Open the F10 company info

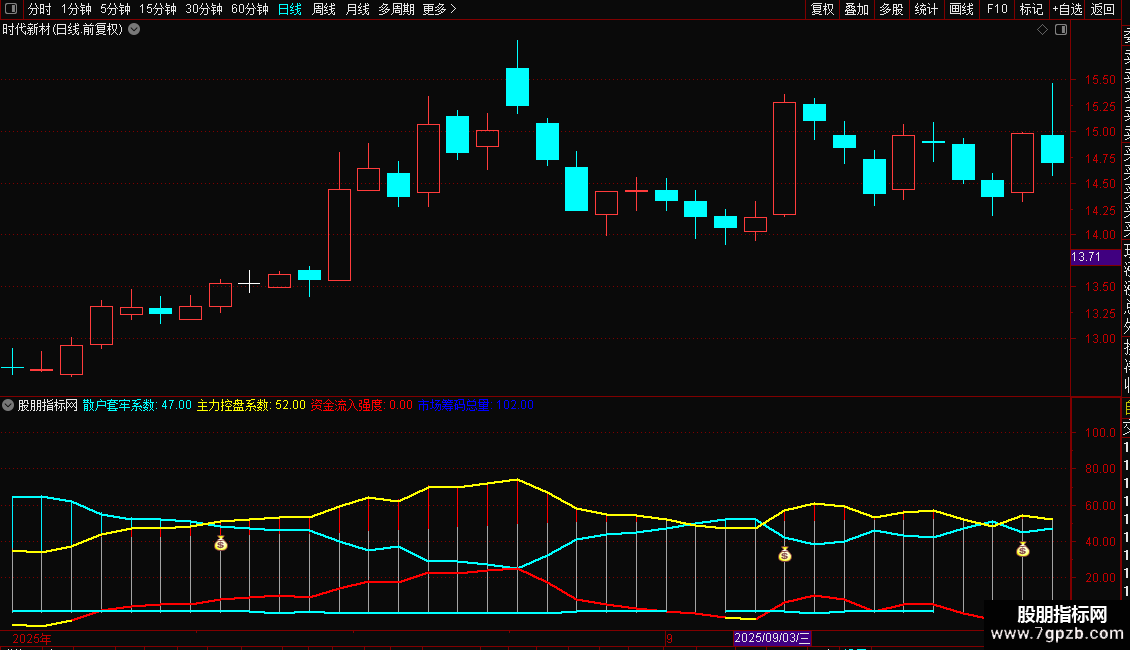click(997, 9)
